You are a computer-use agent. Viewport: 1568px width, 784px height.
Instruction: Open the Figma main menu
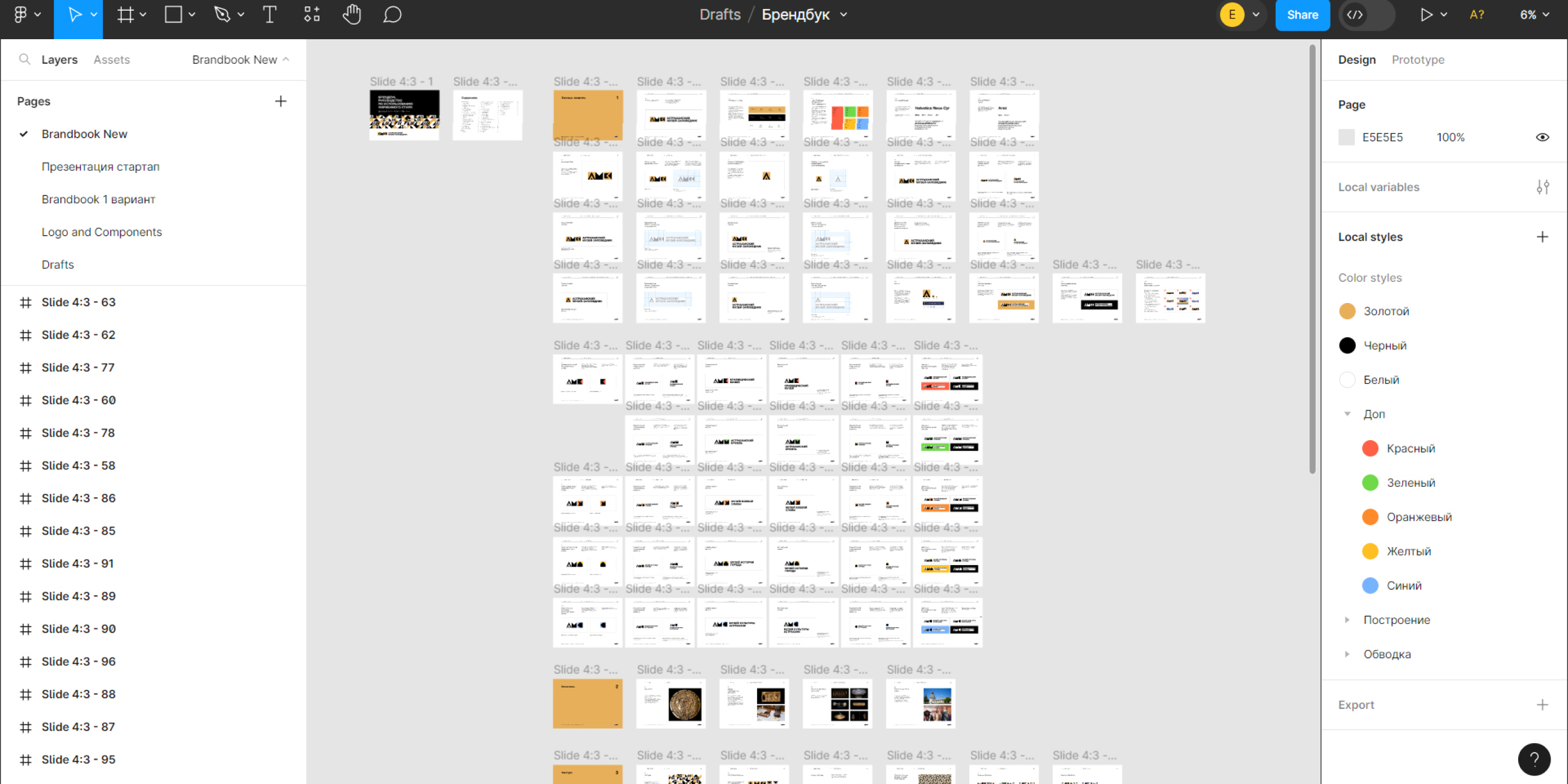coord(21,15)
